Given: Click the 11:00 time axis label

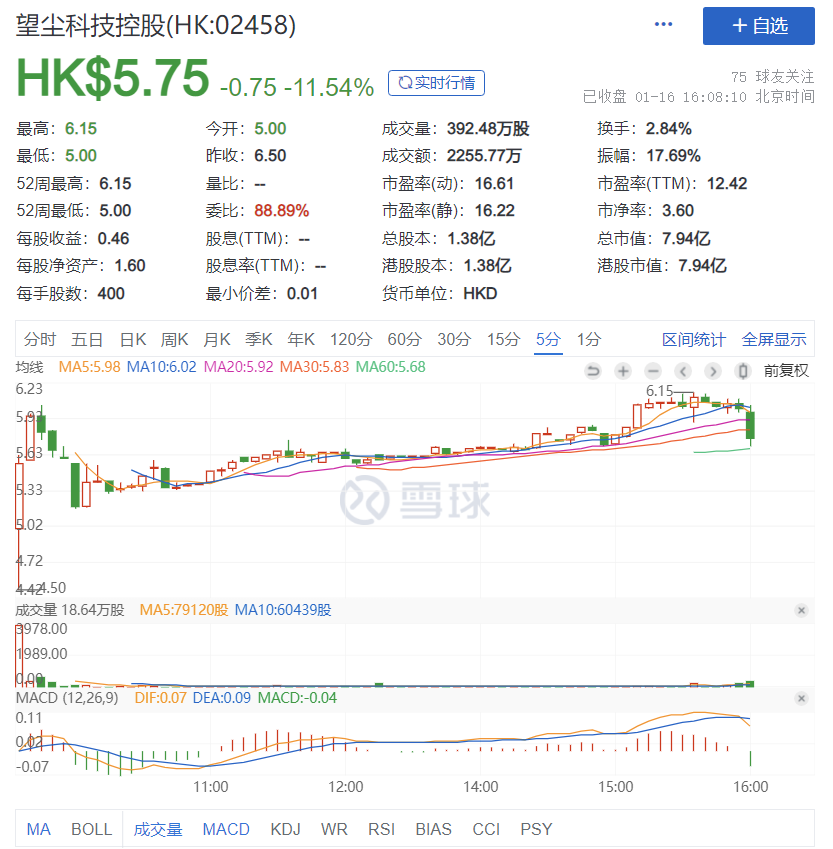Looking at the screenshot, I should click(x=210, y=786).
